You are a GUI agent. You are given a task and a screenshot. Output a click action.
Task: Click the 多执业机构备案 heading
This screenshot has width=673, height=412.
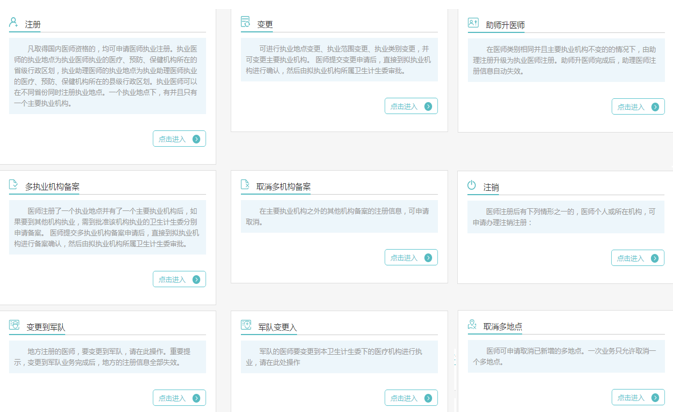point(52,187)
